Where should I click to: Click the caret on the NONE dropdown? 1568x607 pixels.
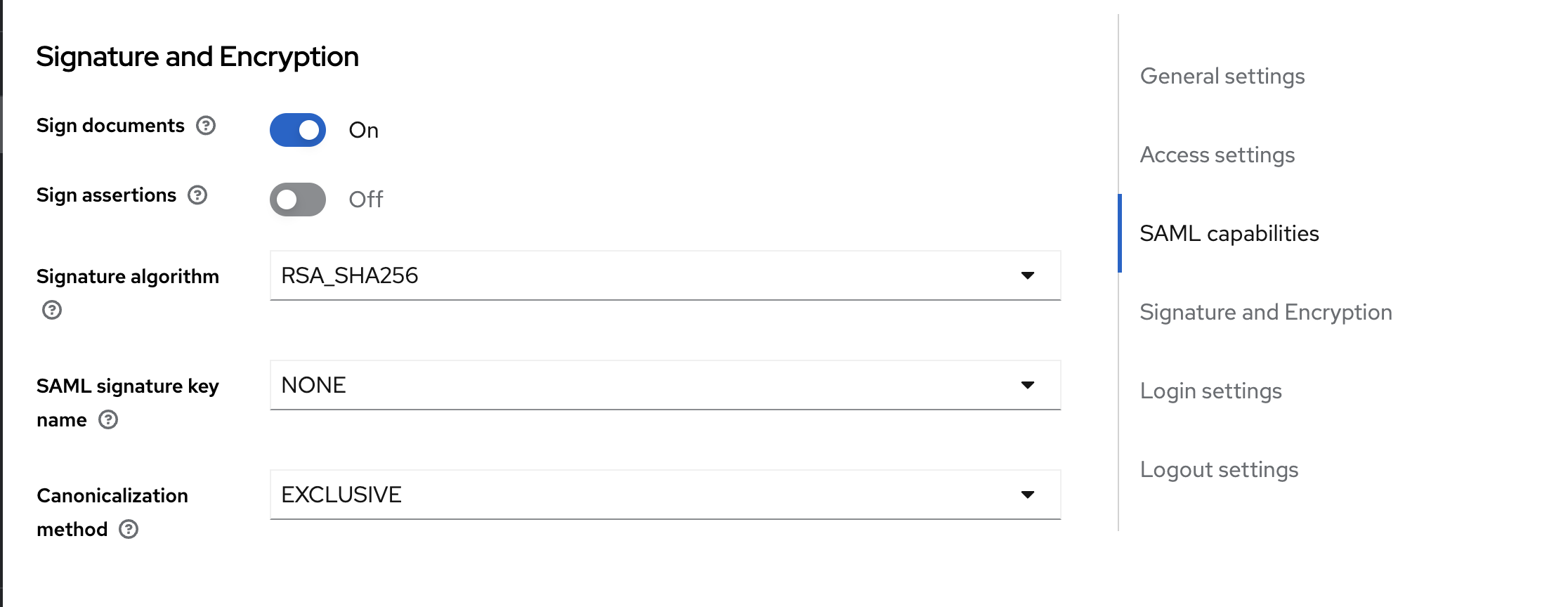[x=1028, y=385]
